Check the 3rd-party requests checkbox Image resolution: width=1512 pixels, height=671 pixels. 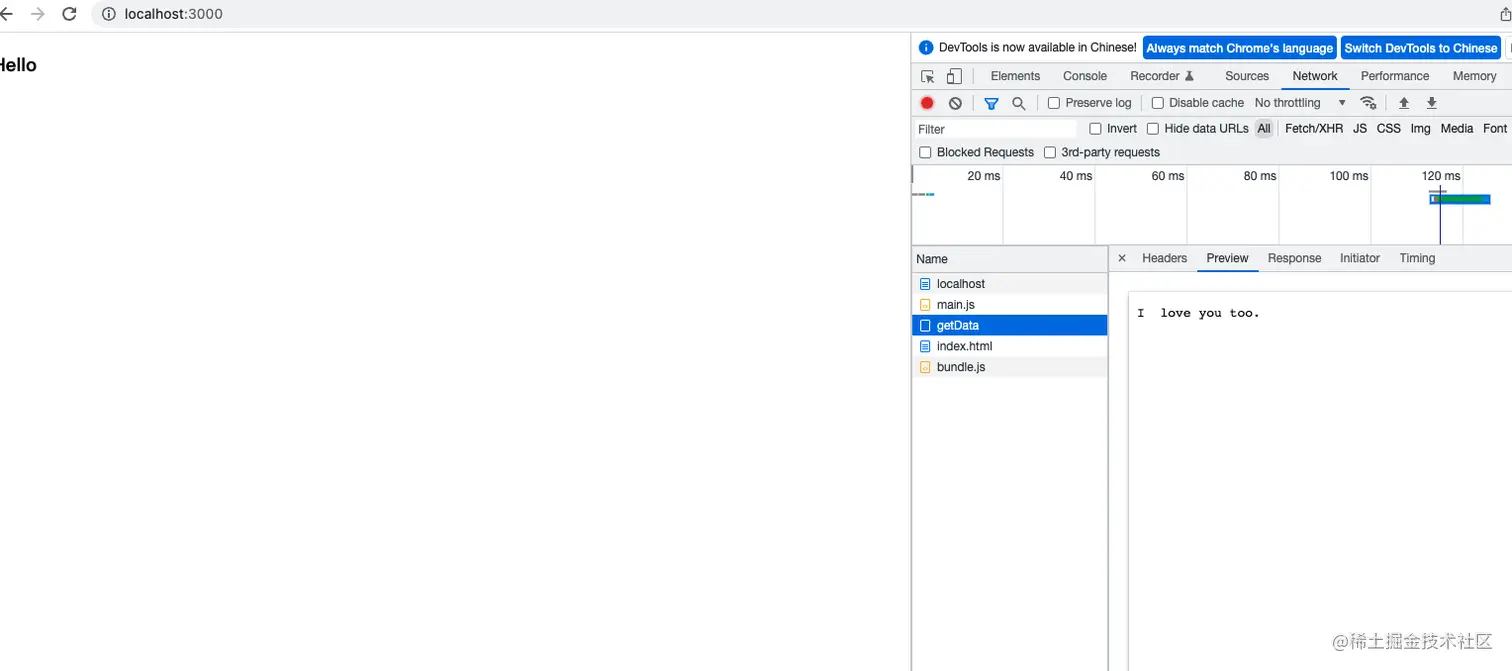point(1050,153)
